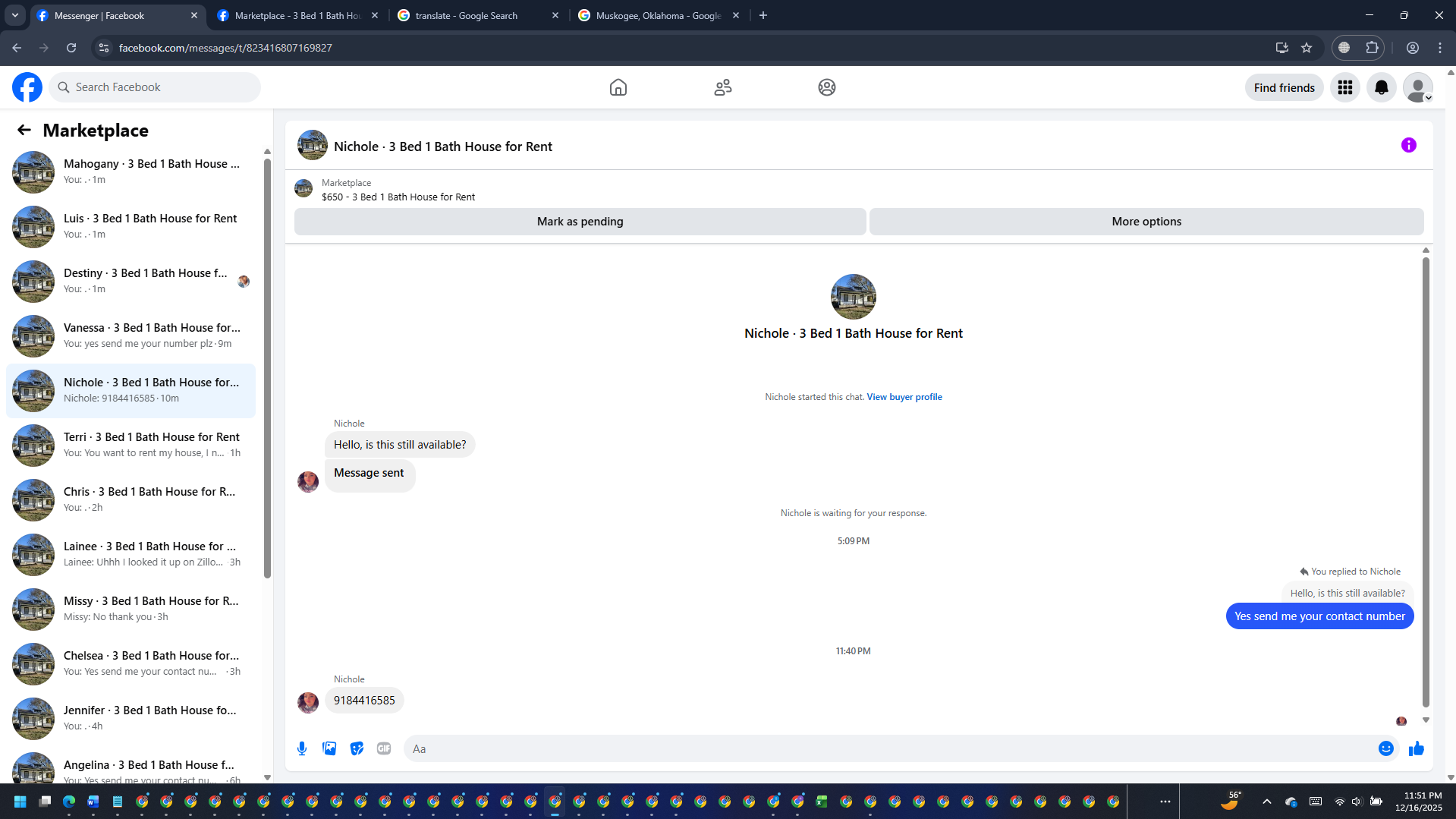Click the Aa message input field
The image size is (1456, 819).
coord(891,748)
